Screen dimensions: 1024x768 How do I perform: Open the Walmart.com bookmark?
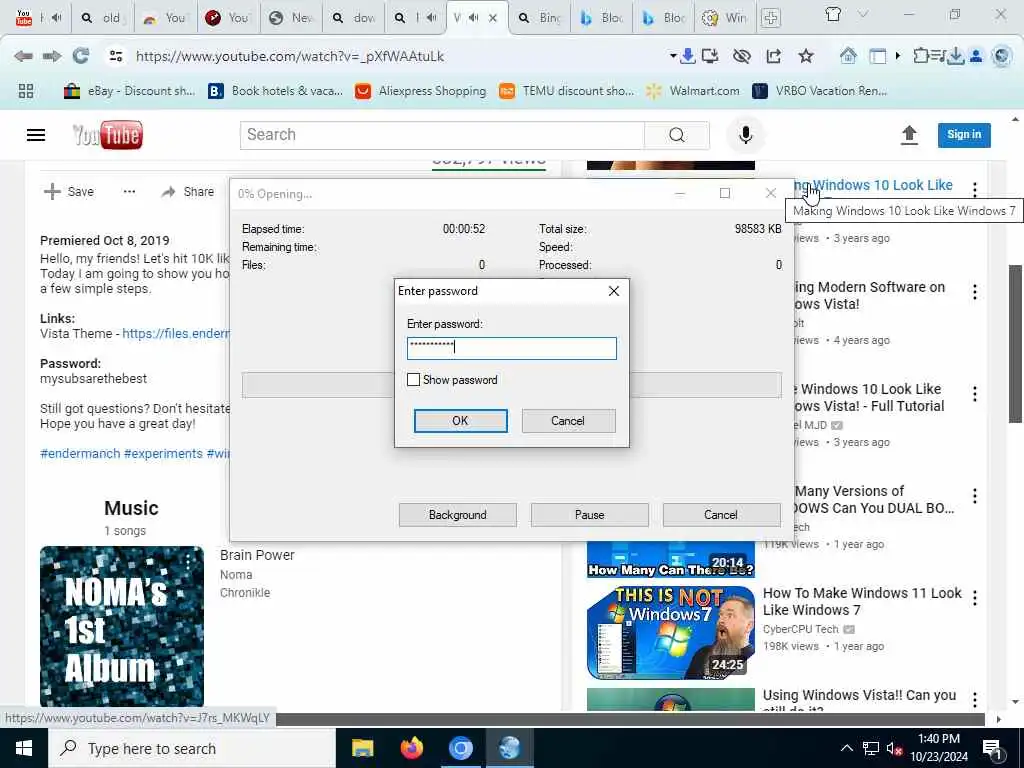pos(693,91)
